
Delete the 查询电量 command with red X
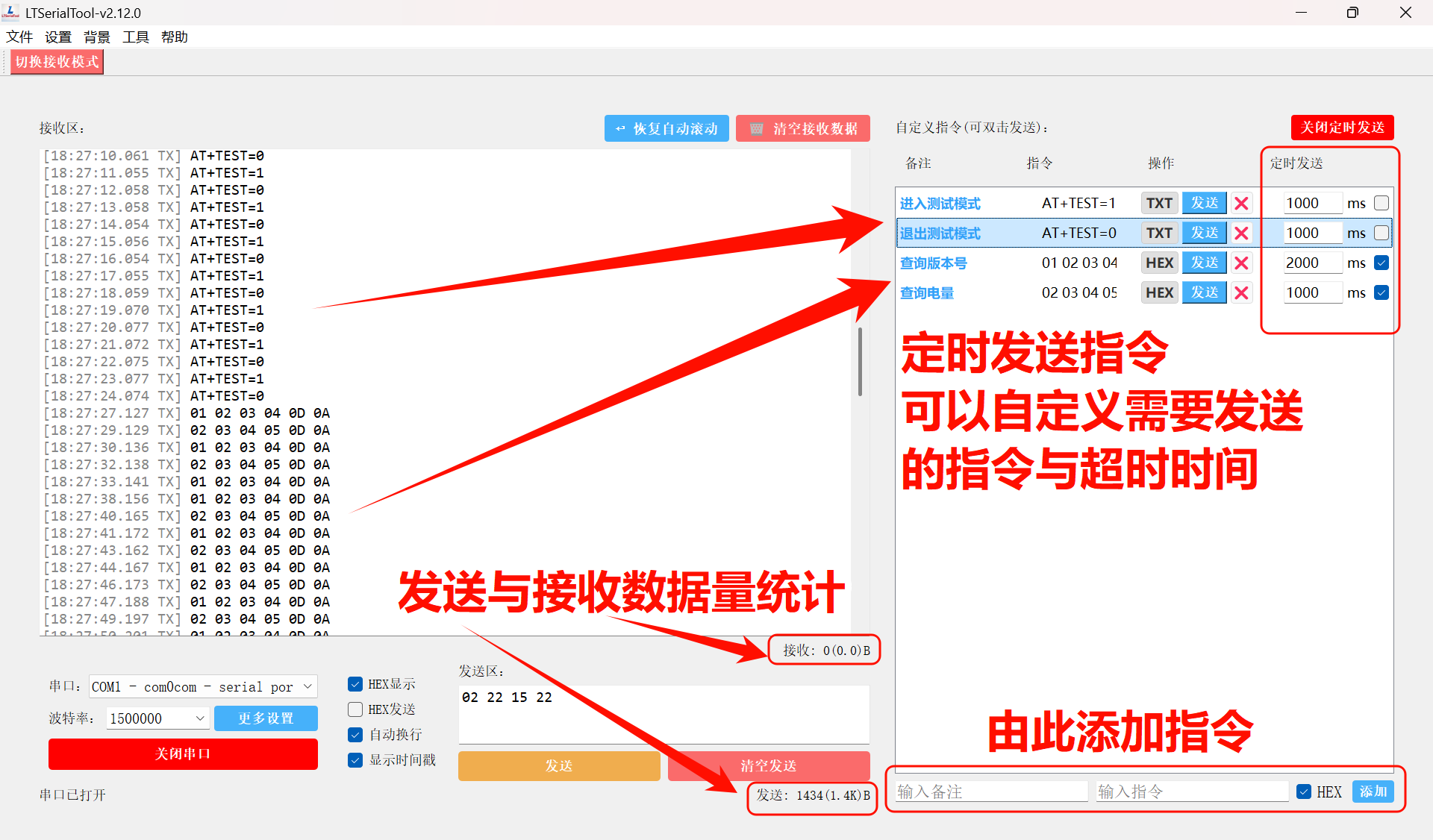click(1241, 292)
